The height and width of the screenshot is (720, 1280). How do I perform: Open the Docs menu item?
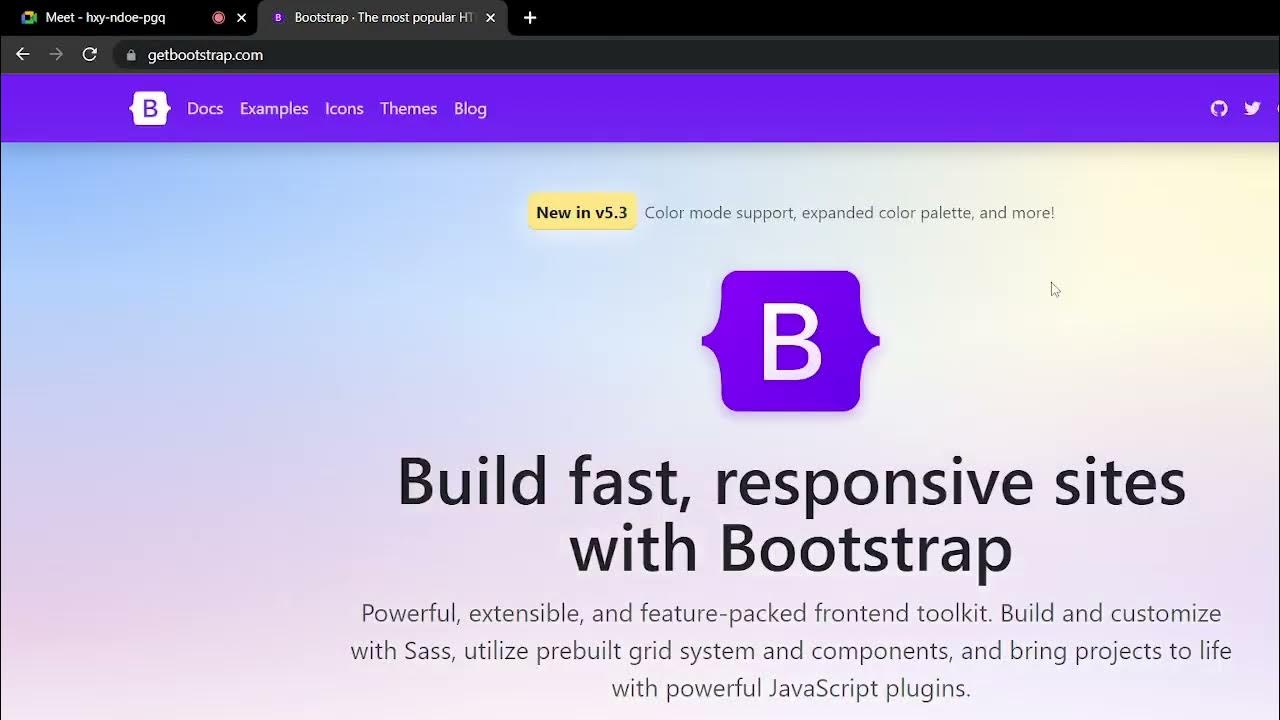(205, 109)
